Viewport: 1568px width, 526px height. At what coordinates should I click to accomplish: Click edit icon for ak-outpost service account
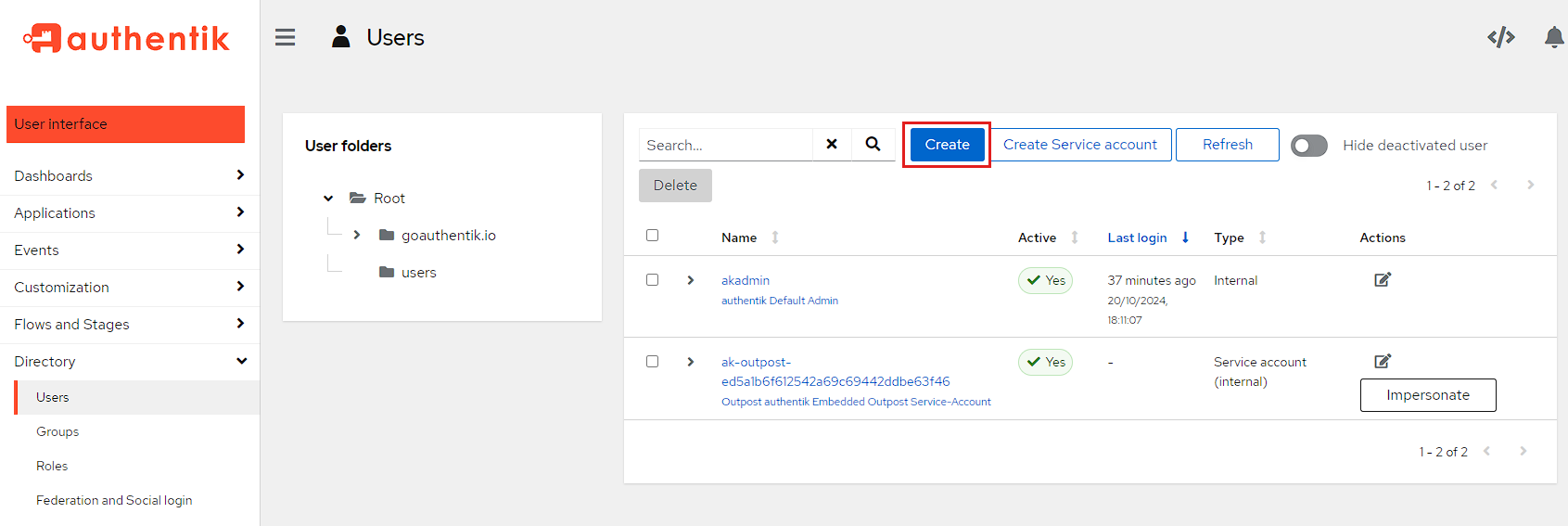tap(1382, 361)
